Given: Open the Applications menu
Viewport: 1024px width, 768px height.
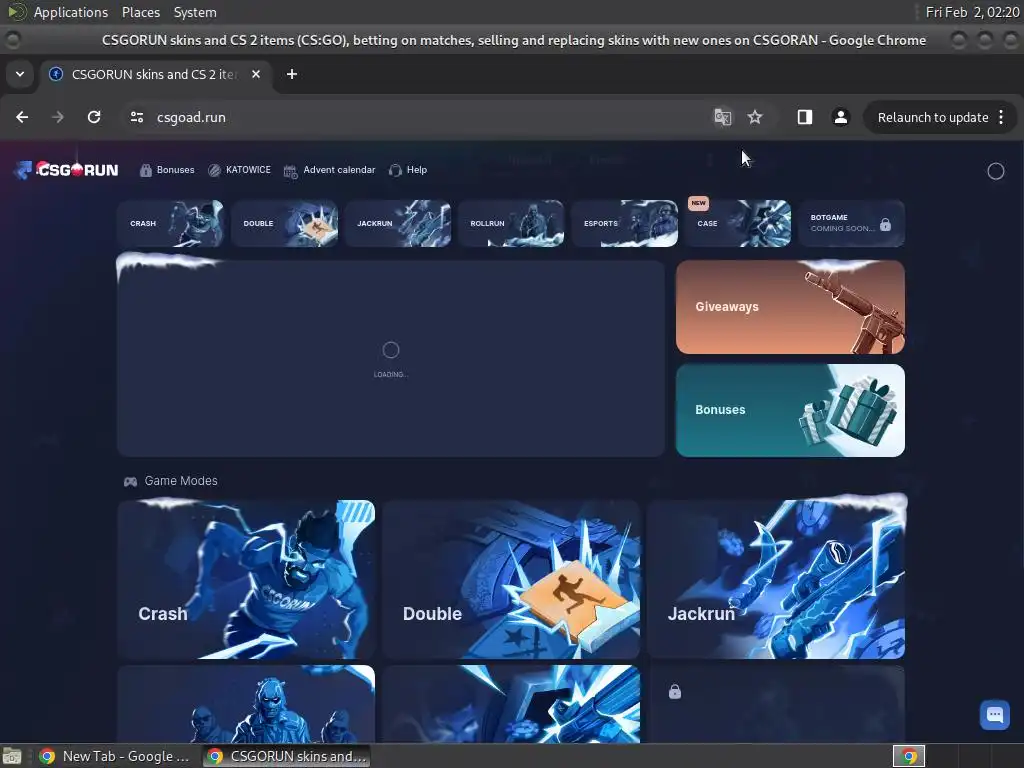Looking at the screenshot, I should point(71,12).
